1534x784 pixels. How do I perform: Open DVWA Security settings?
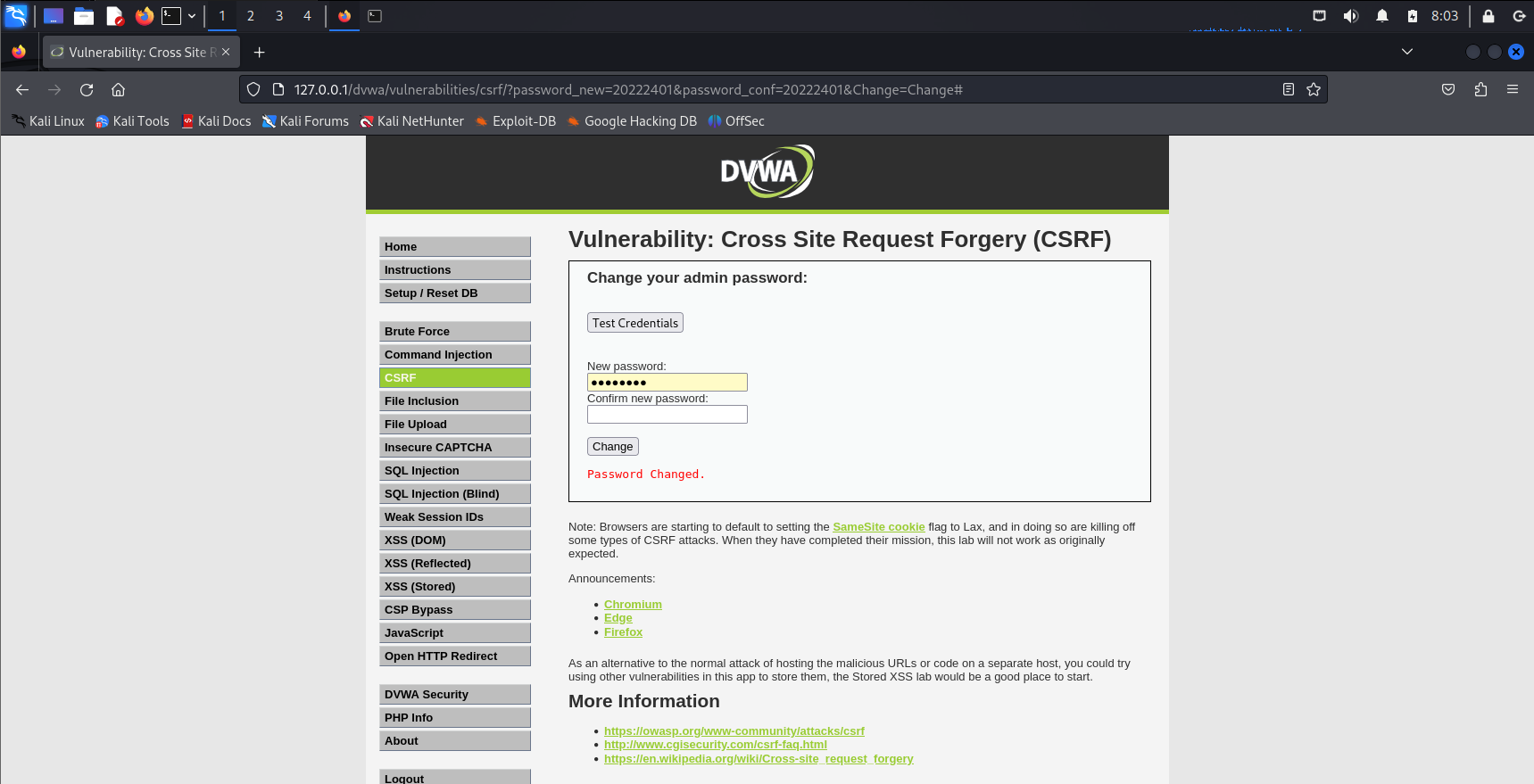point(455,695)
